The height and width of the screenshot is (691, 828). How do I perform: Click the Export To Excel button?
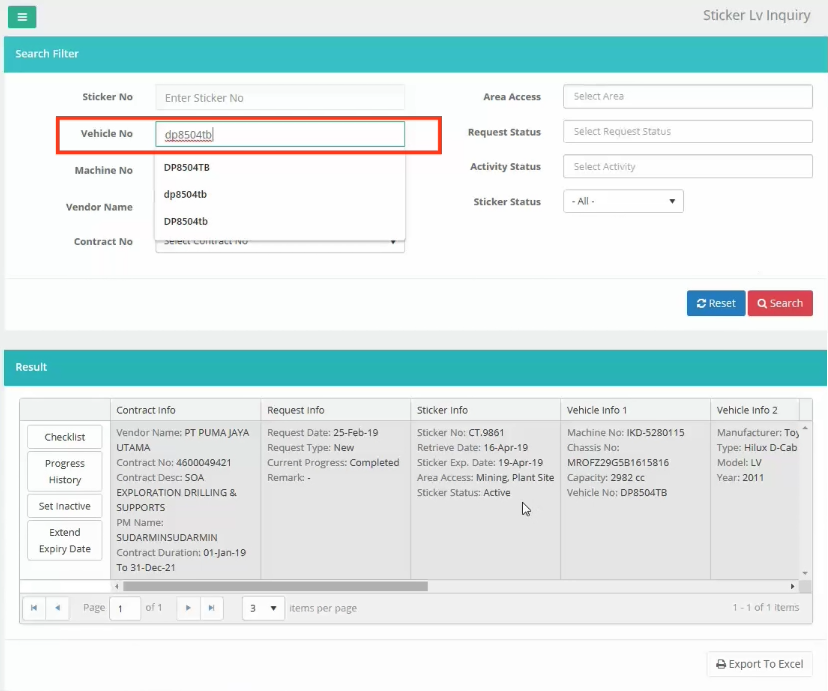tap(759, 664)
